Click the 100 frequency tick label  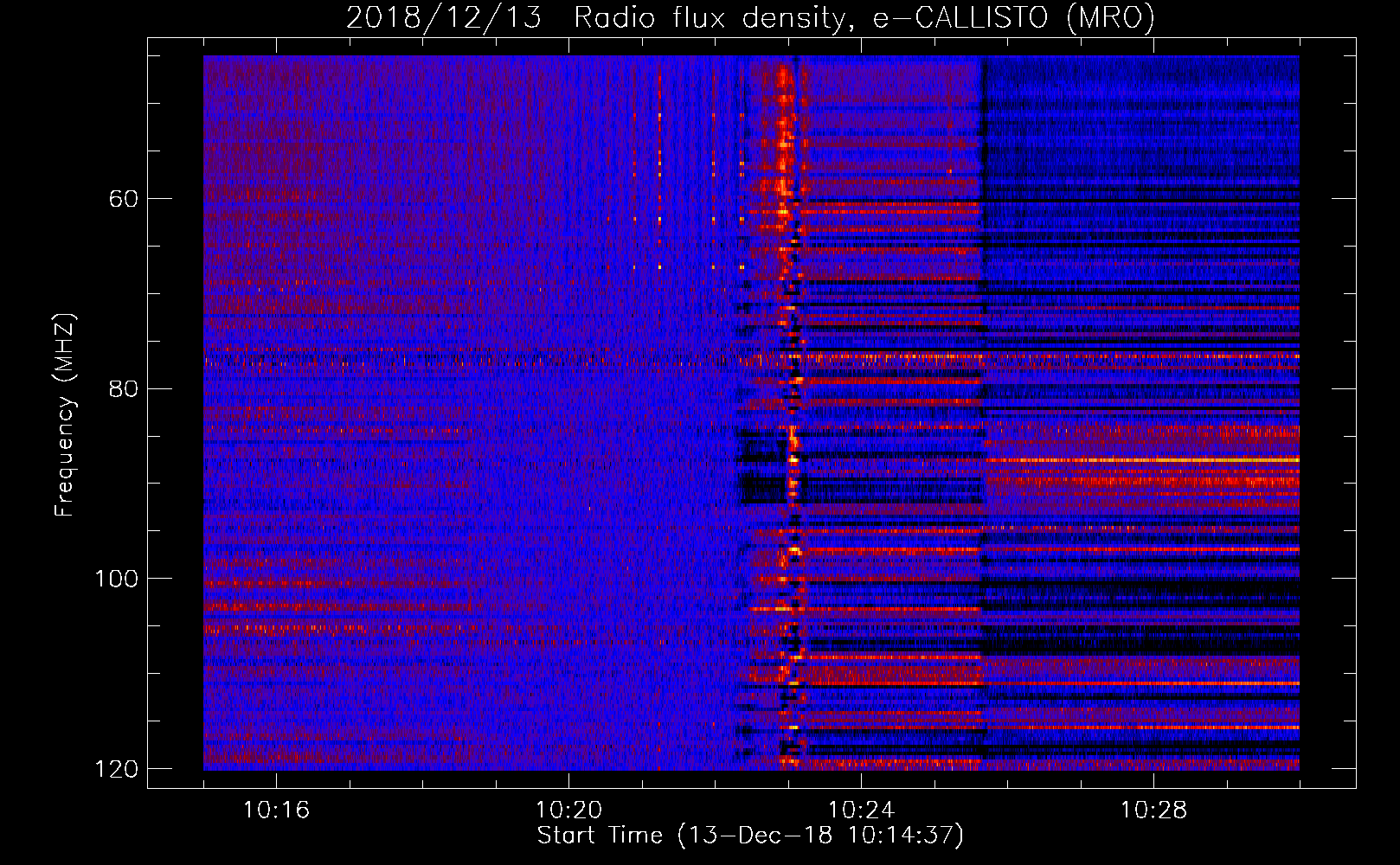[x=116, y=579]
